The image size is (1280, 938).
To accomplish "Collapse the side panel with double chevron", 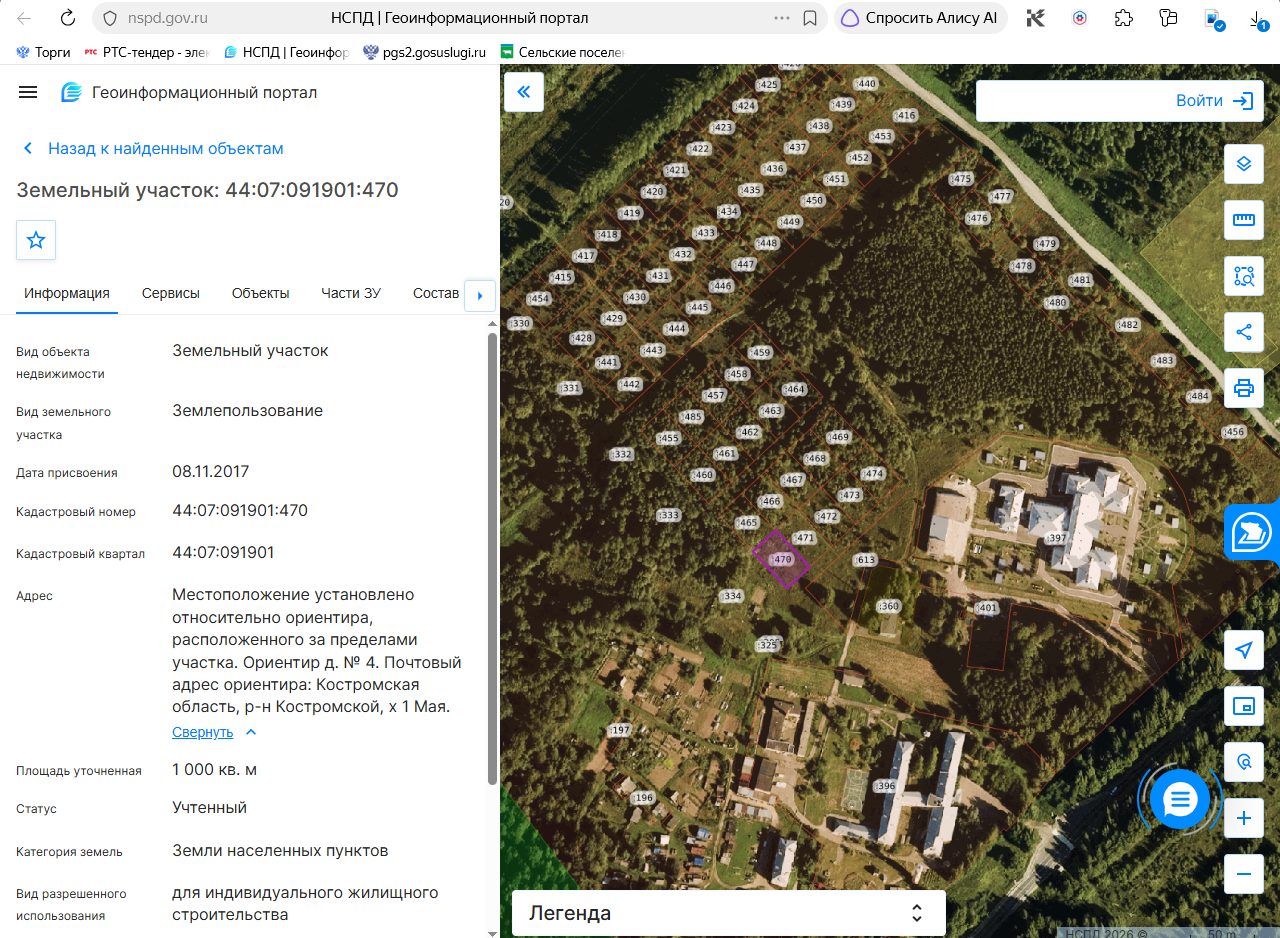I will point(523,92).
